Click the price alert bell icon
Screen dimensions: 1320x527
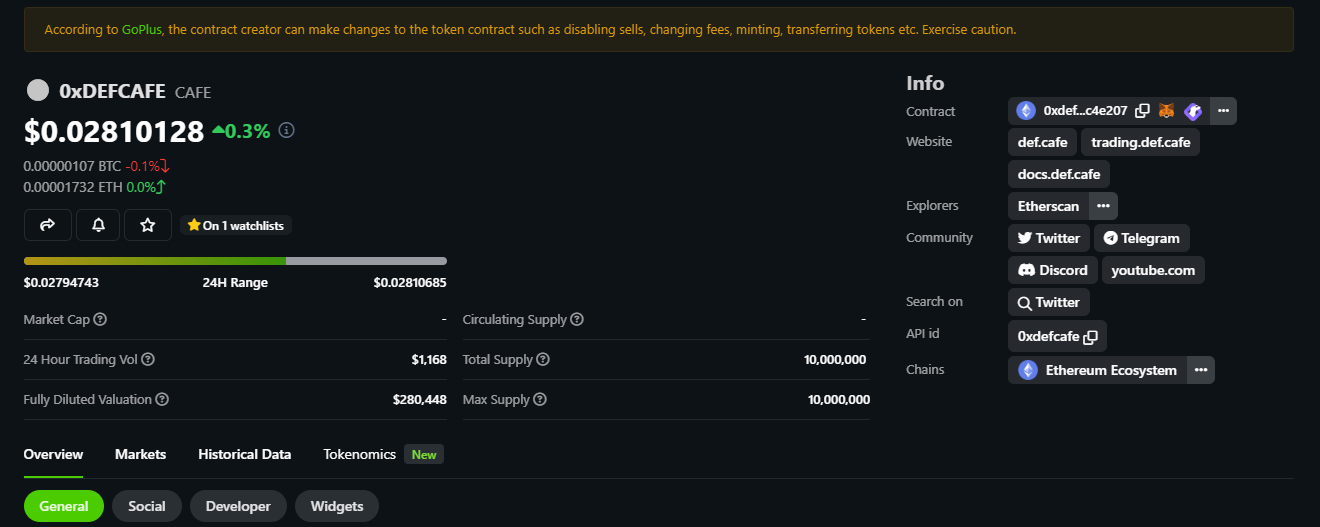pyautogui.click(x=98, y=225)
